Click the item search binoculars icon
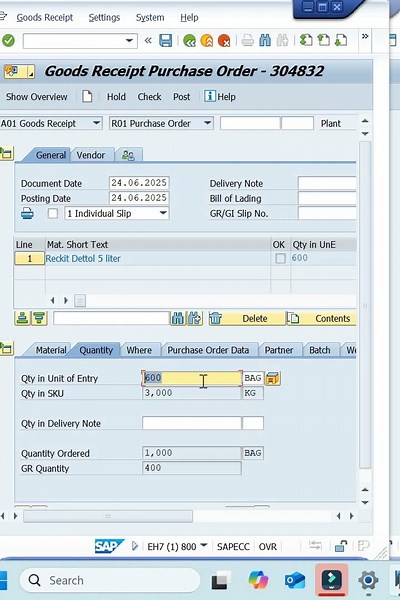Viewport: 400px width, 600px height. (178, 318)
